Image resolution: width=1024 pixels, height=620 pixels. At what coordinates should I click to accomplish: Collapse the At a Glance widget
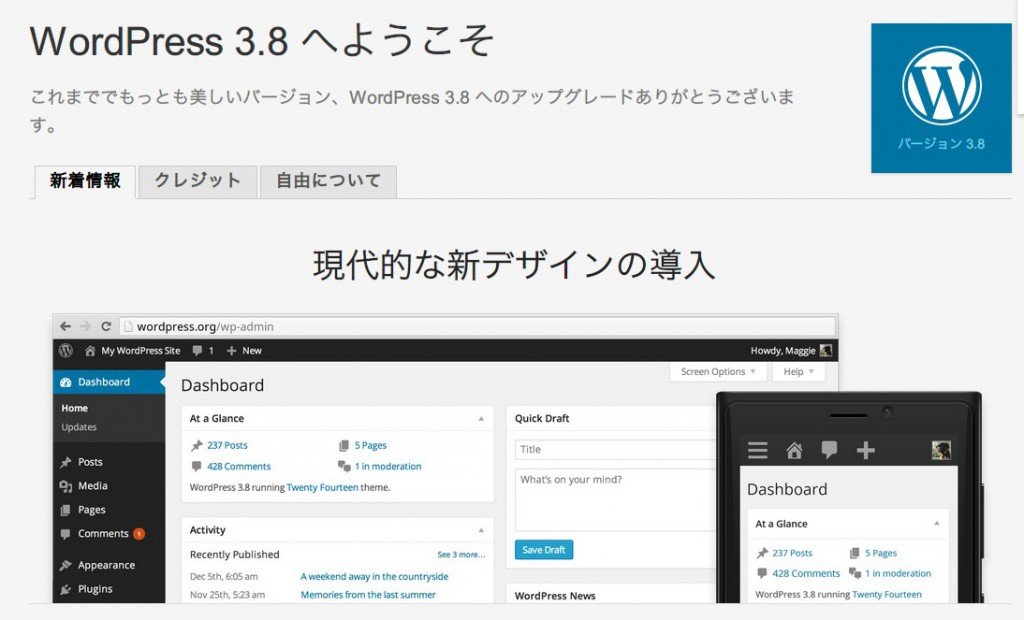481,419
